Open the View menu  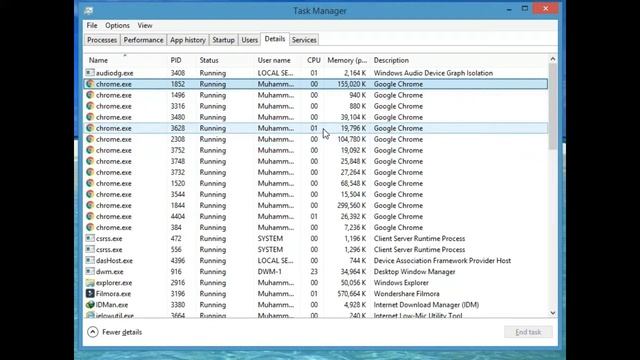[144, 25]
